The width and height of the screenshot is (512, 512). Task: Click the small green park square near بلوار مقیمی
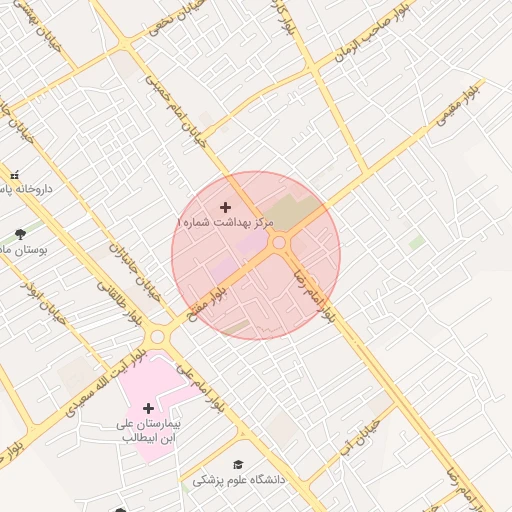[x=417, y=242]
